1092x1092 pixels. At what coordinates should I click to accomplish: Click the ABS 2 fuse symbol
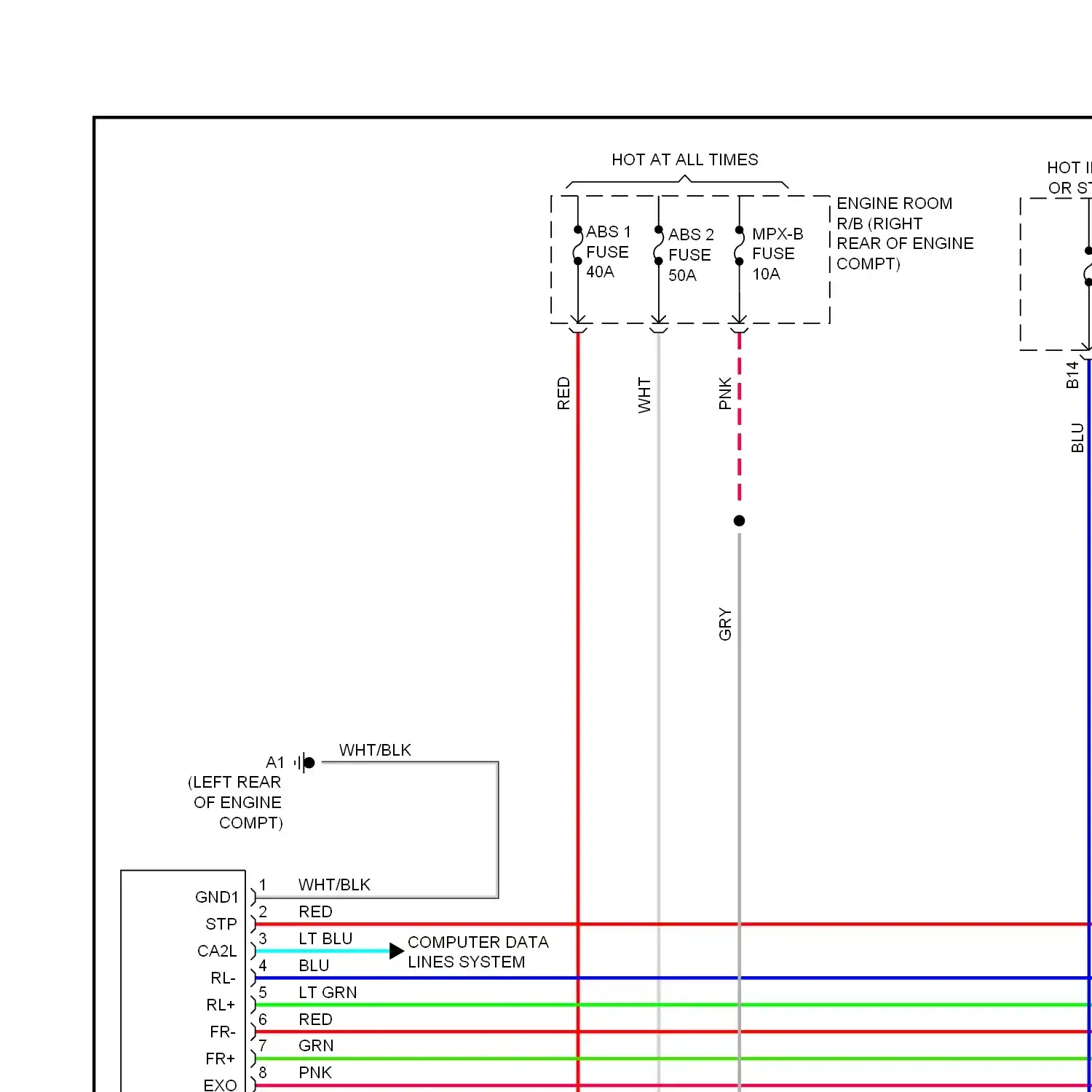tap(658, 245)
